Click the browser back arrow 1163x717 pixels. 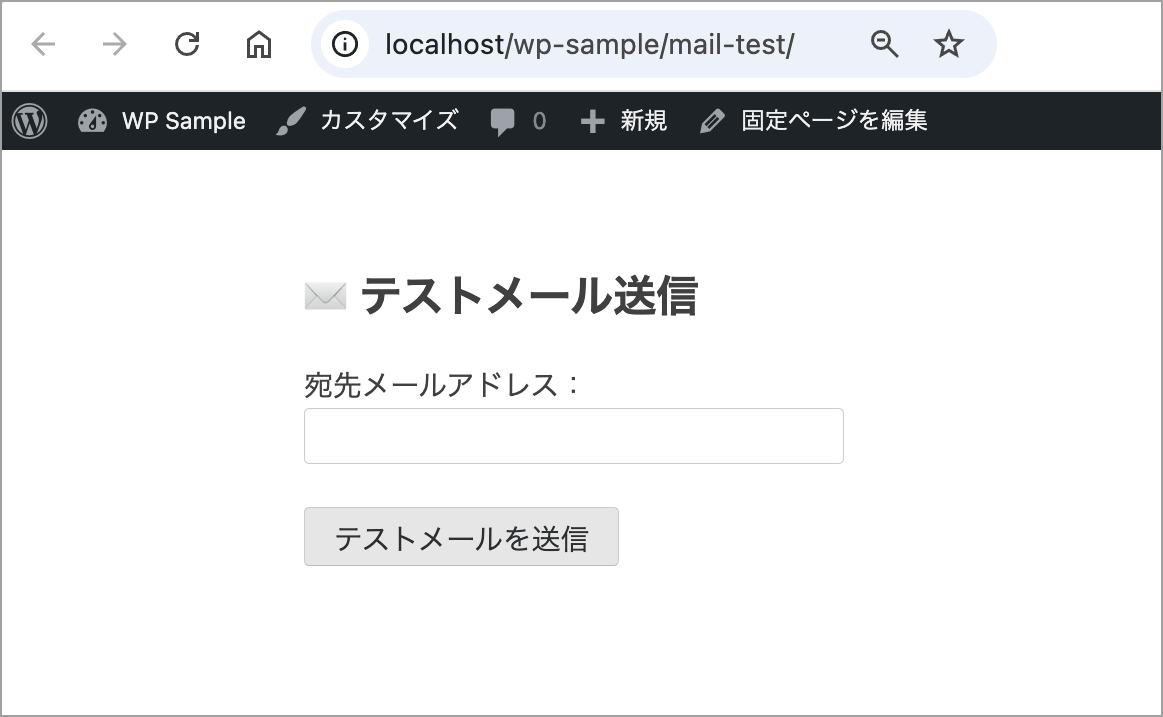[43, 44]
